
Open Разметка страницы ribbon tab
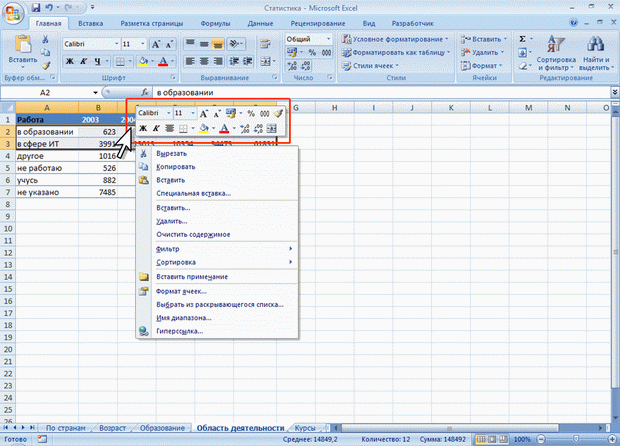(152, 23)
